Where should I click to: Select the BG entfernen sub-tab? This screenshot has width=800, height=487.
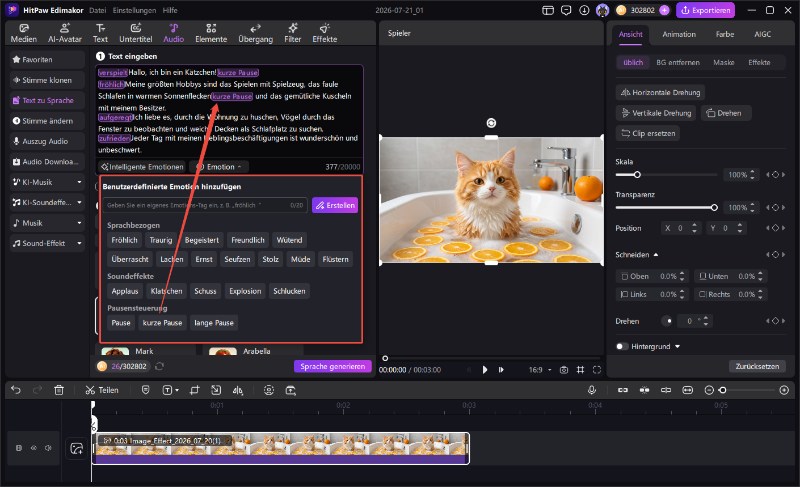678,62
